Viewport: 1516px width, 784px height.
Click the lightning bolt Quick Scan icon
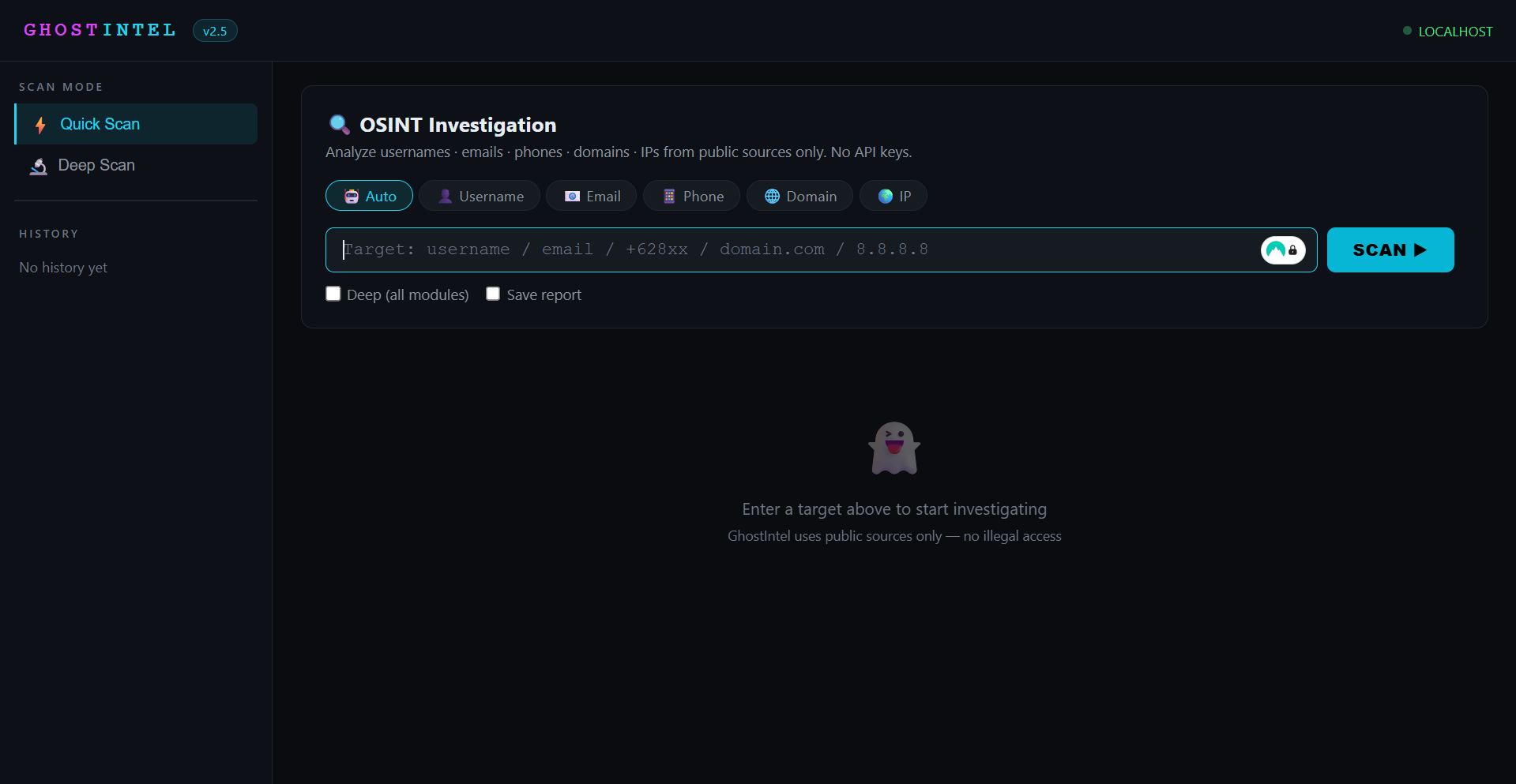[x=40, y=125]
